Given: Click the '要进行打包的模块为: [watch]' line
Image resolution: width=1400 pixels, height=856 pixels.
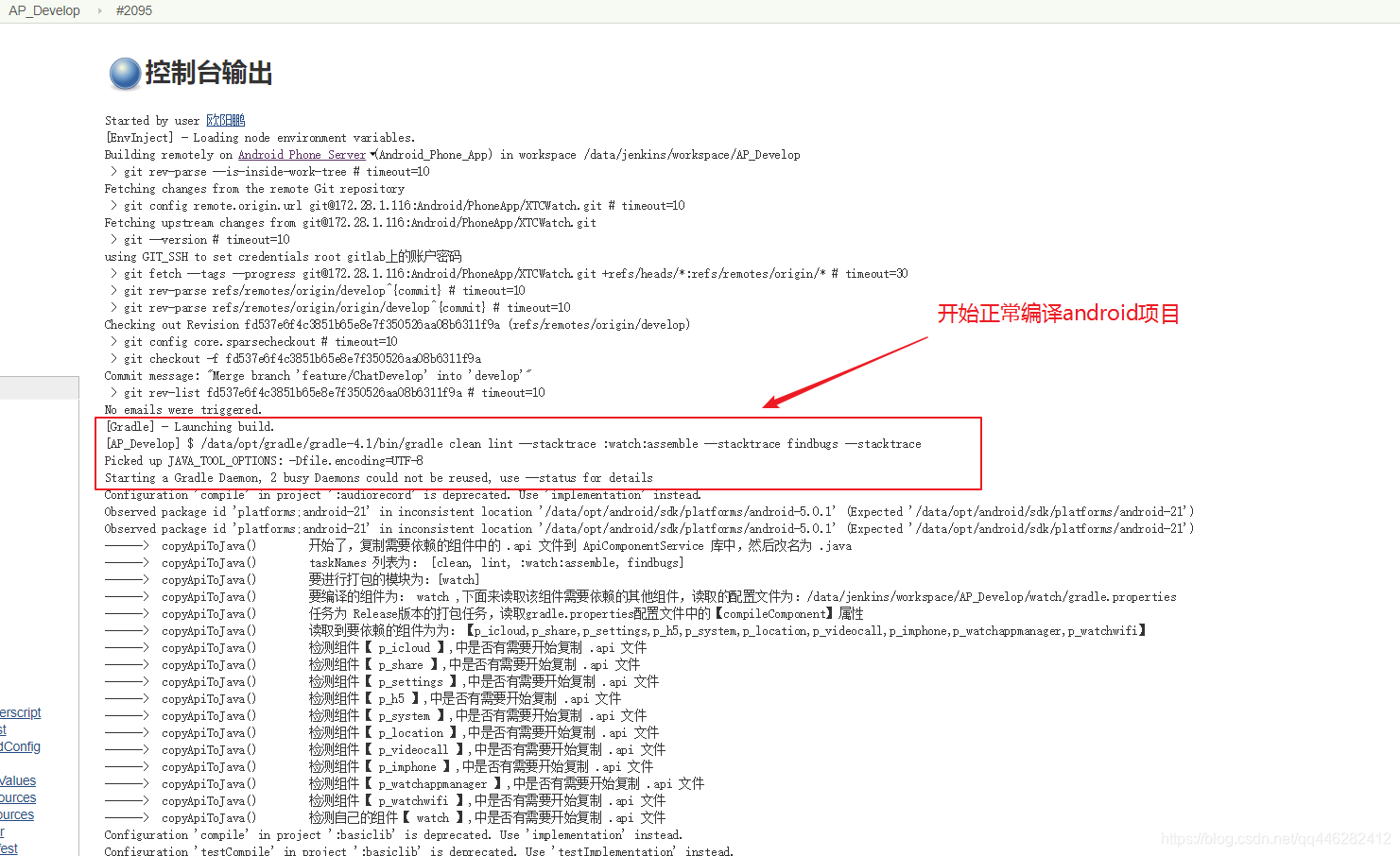Looking at the screenshot, I should 293,580.
